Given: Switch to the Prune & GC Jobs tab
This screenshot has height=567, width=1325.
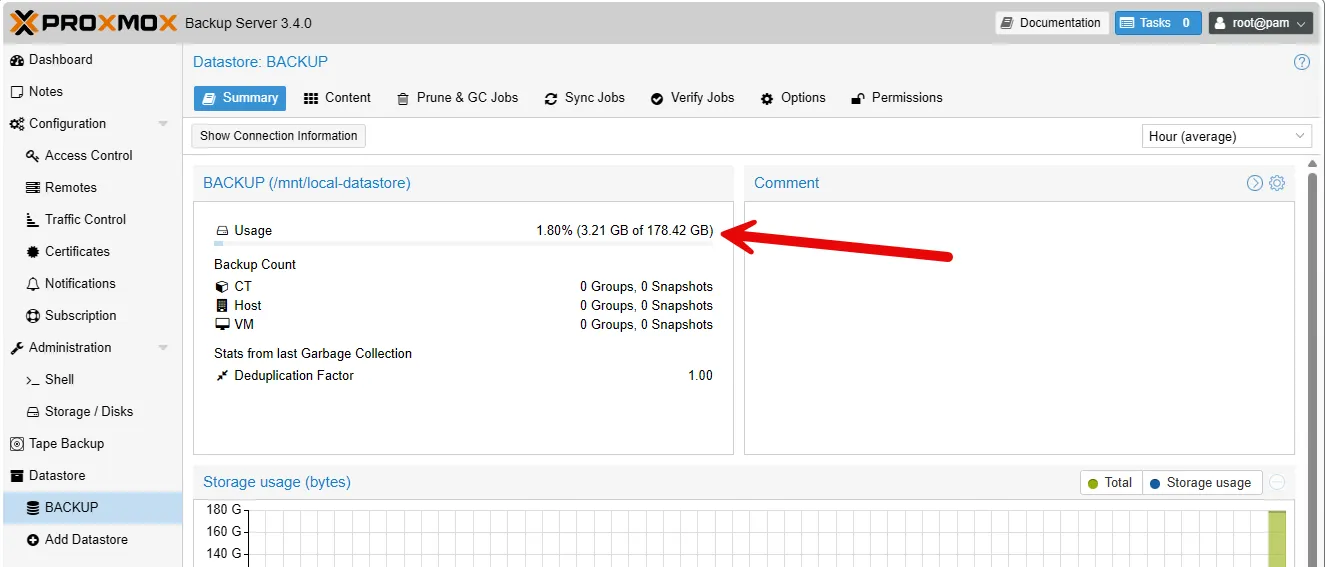Looking at the screenshot, I should pyautogui.click(x=457, y=98).
